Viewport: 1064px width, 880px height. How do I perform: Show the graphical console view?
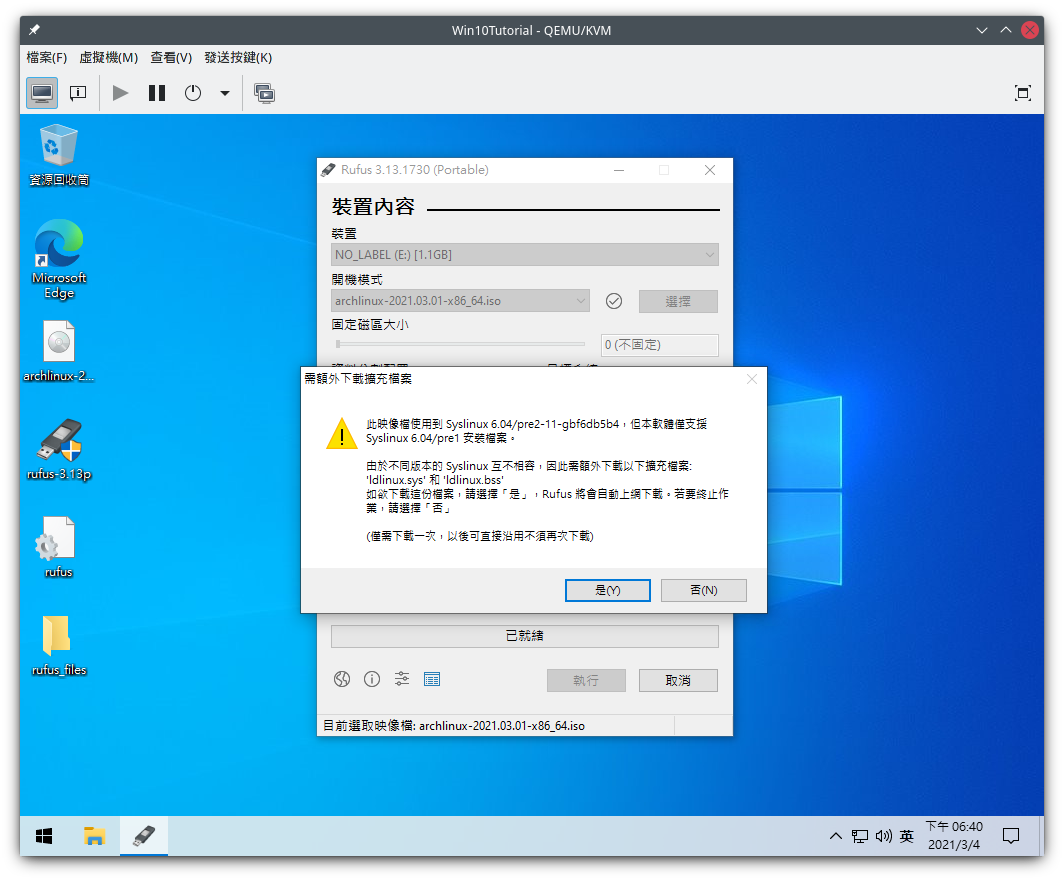pyautogui.click(x=41, y=93)
